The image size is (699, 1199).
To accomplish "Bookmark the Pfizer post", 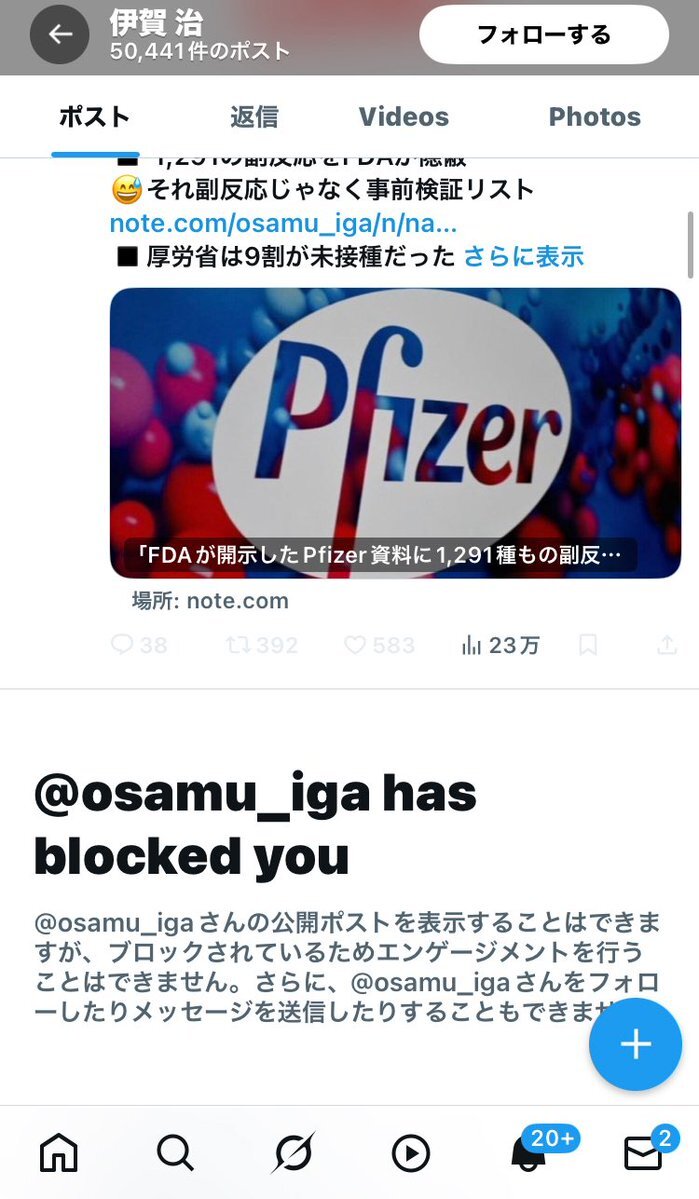I will click(587, 645).
